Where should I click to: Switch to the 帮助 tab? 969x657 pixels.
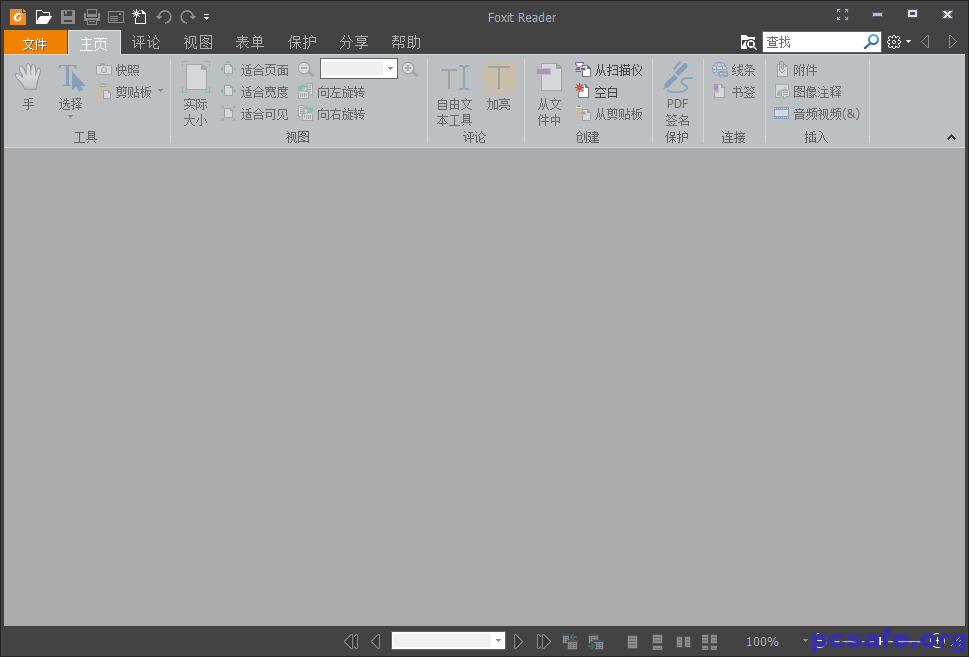pyautogui.click(x=405, y=43)
